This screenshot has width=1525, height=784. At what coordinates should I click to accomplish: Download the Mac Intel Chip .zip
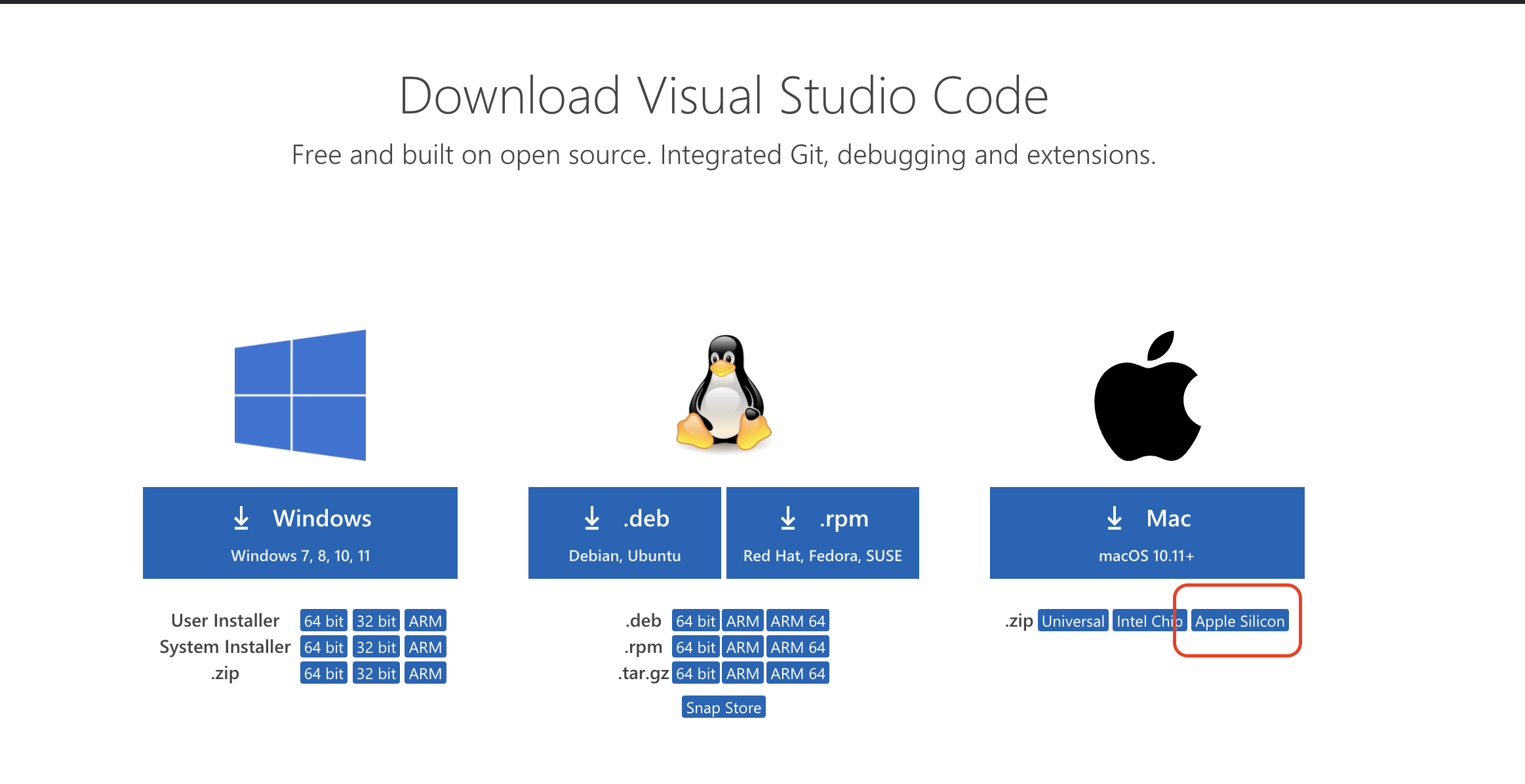(1147, 621)
